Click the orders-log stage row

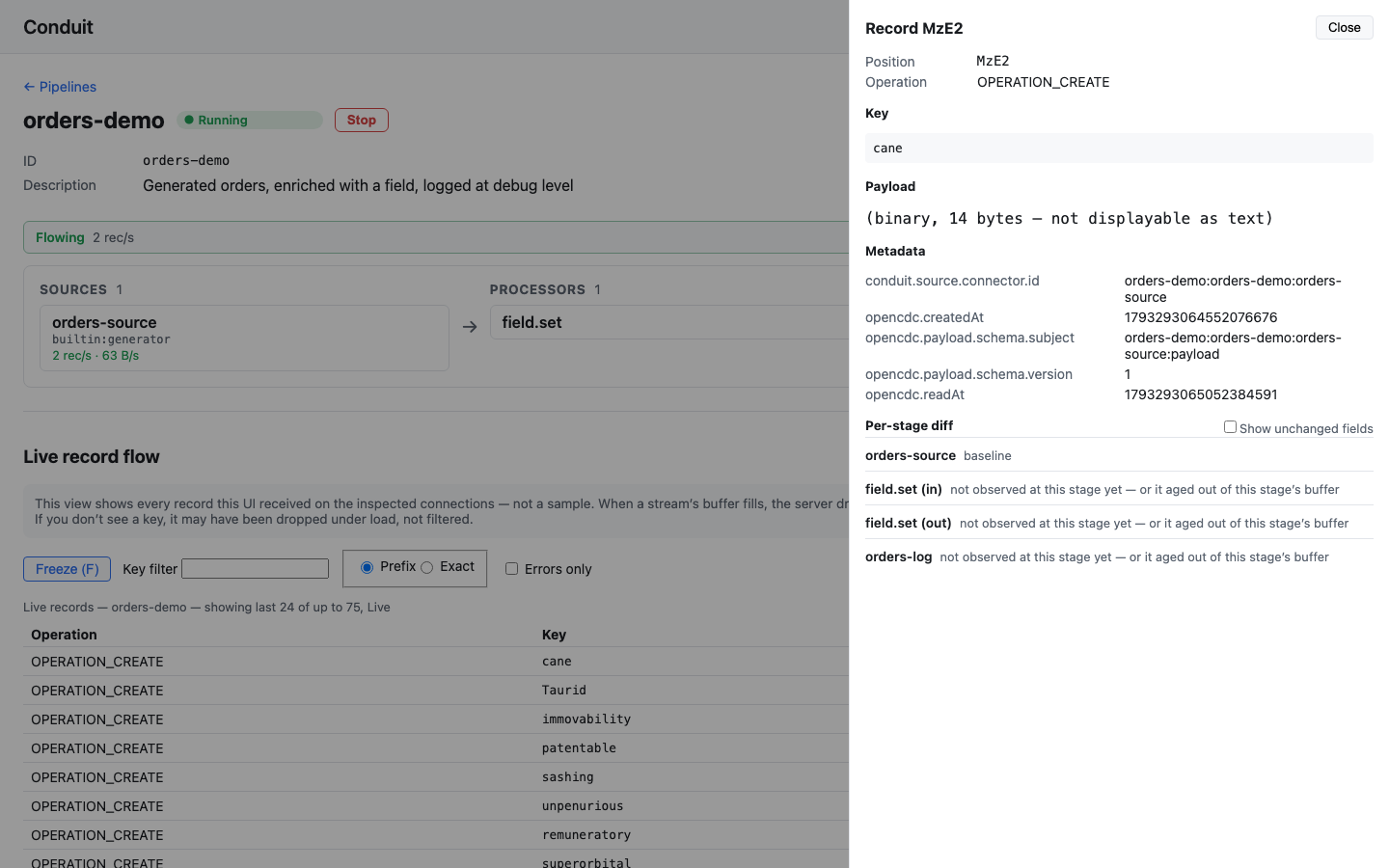coord(1119,556)
